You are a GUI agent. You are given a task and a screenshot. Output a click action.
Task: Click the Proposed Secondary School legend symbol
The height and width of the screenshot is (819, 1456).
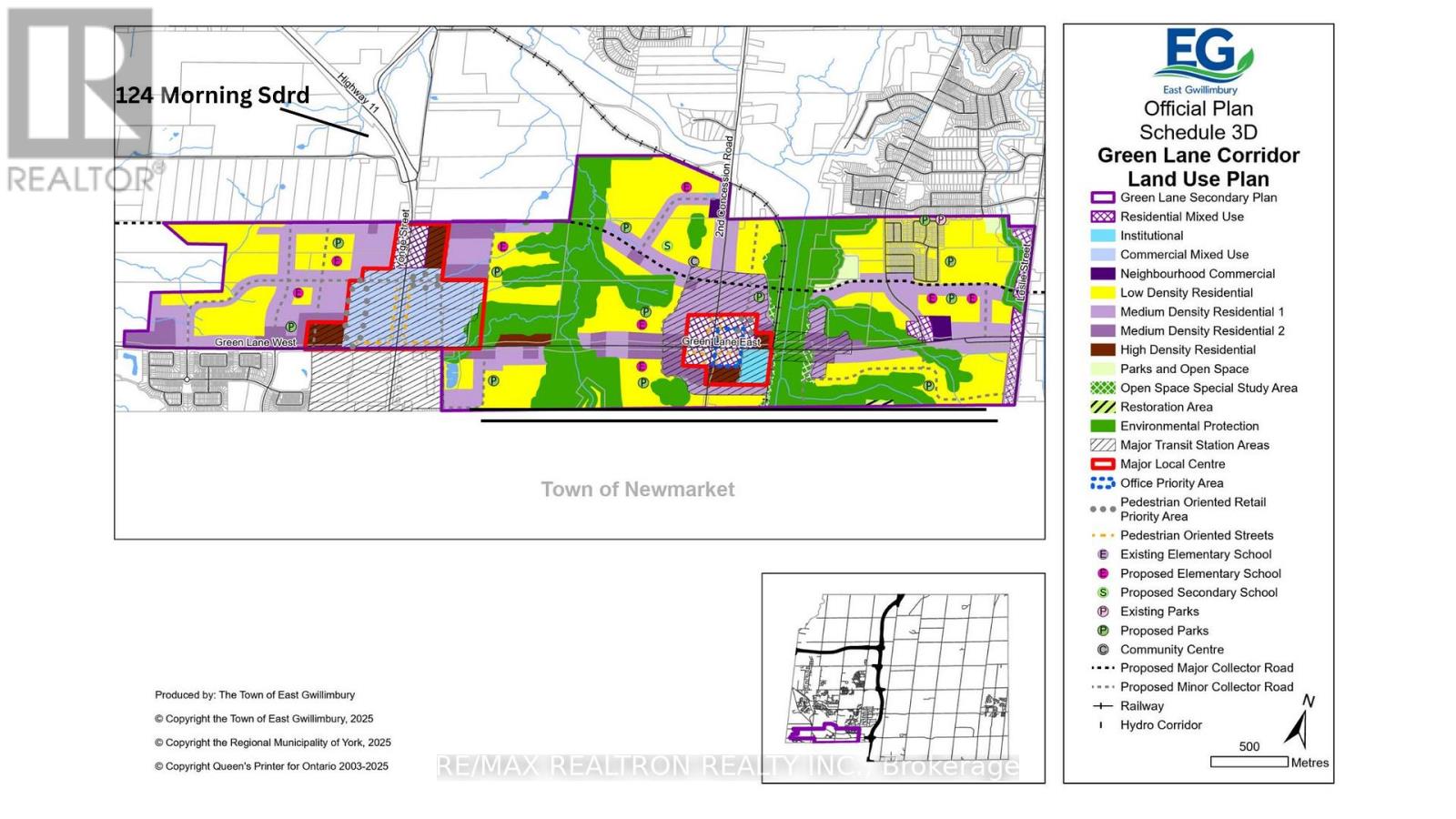[x=1103, y=592]
